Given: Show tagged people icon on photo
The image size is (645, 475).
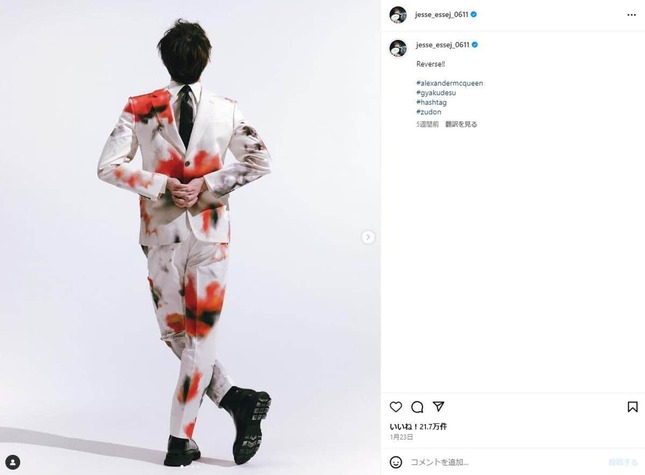Looking at the screenshot, I should tap(13, 462).
